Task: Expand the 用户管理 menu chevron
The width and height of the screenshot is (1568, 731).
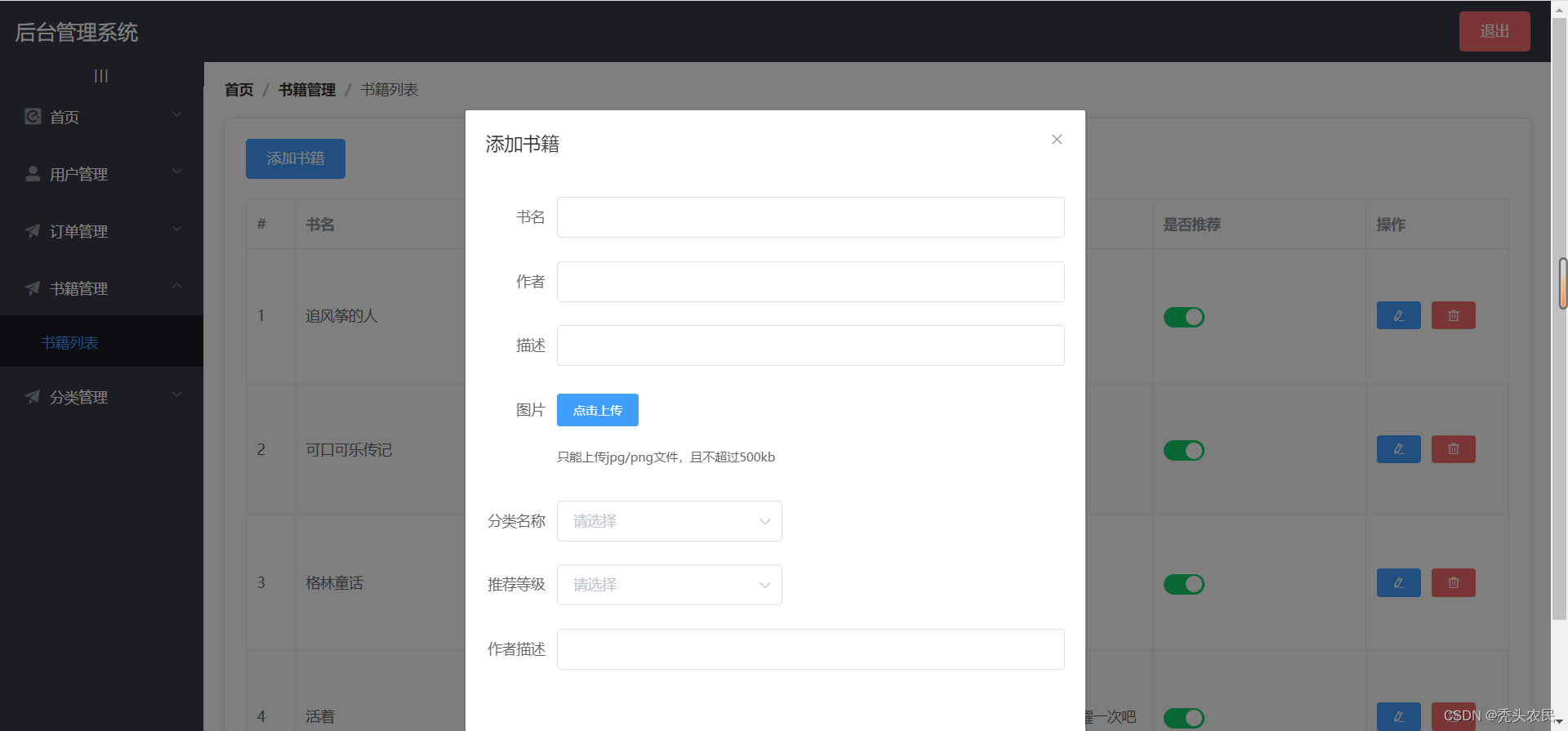Action: [x=177, y=172]
